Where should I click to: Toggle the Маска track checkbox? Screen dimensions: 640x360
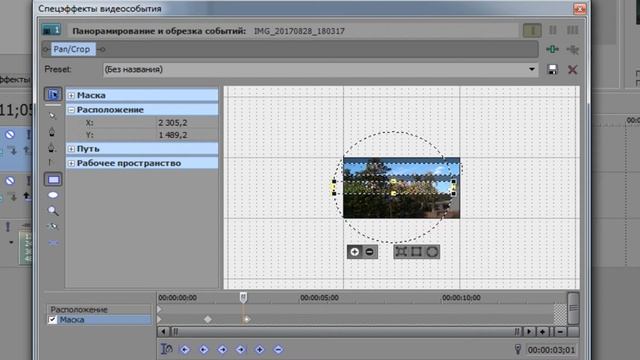[x=53, y=320]
